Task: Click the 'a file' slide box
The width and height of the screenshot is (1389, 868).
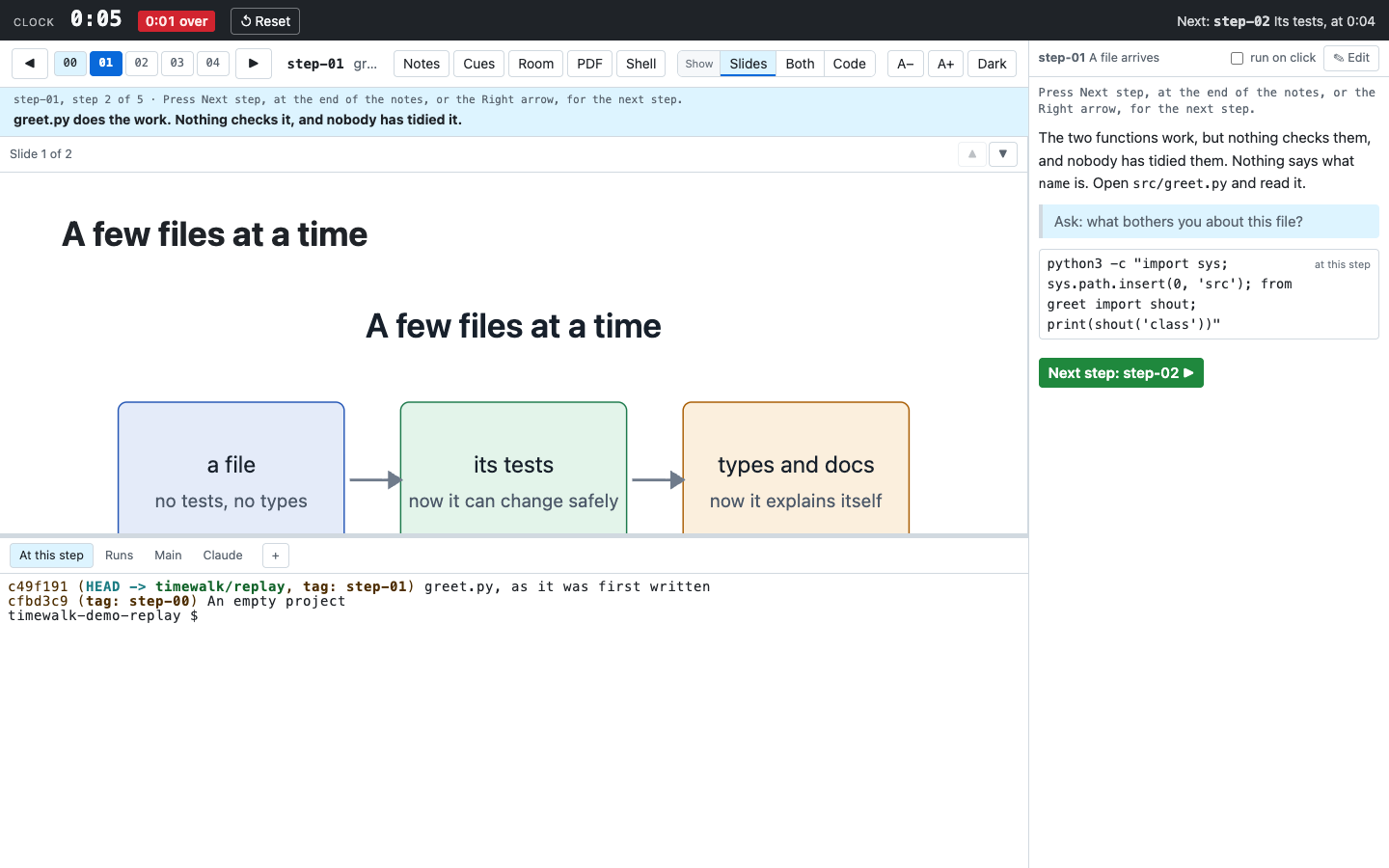Action: pyautogui.click(x=231, y=469)
